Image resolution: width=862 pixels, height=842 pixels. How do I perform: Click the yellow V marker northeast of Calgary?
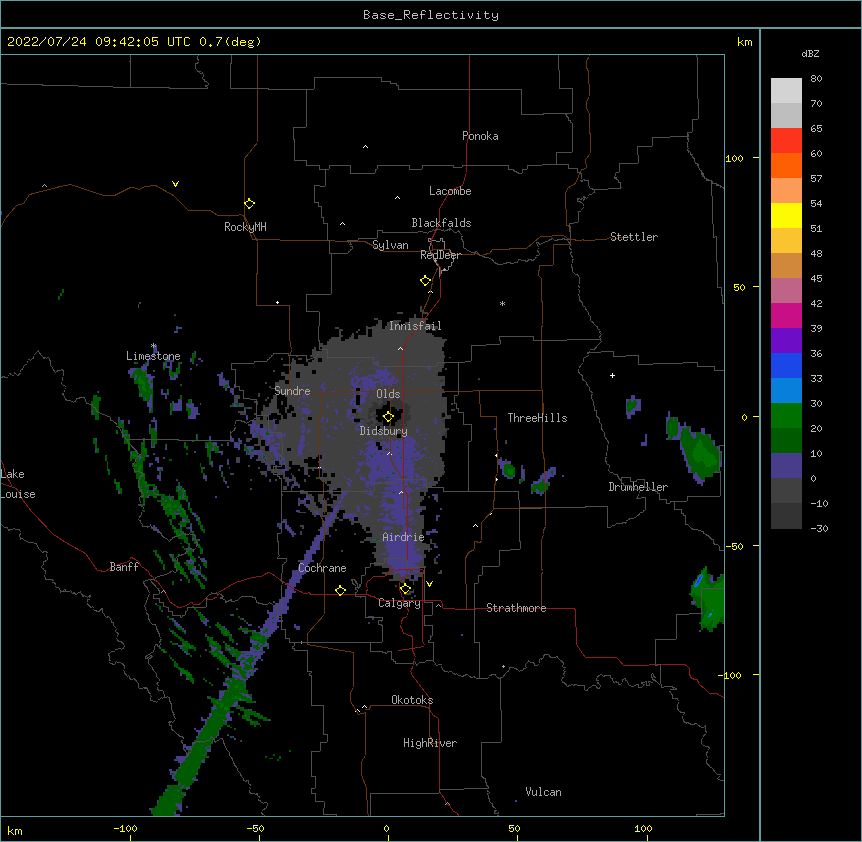point(429,584)
